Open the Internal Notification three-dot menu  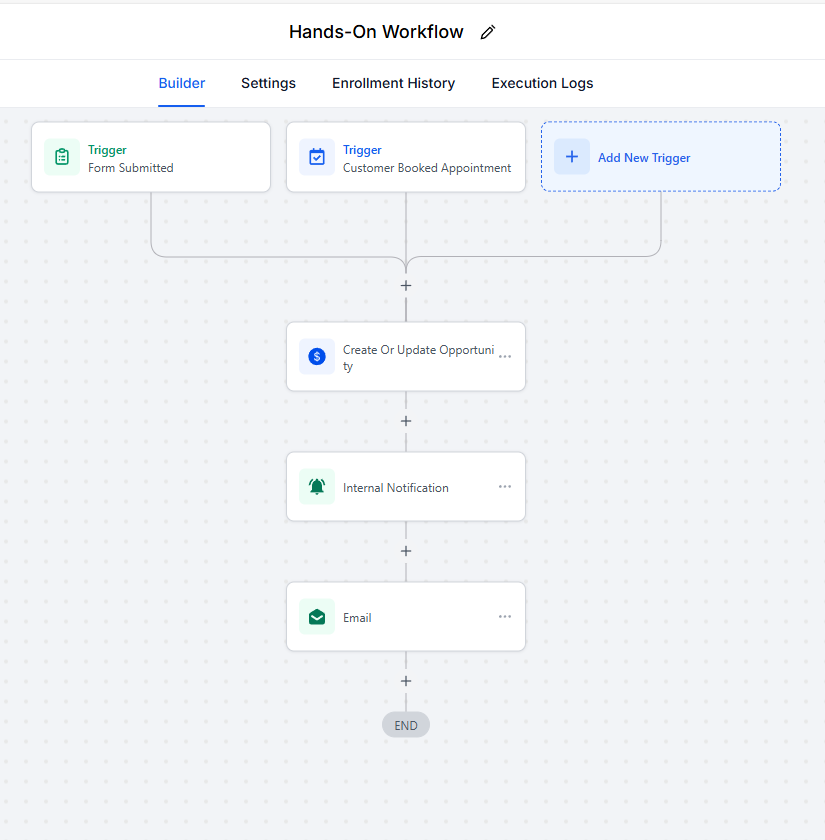coord(505,487)
